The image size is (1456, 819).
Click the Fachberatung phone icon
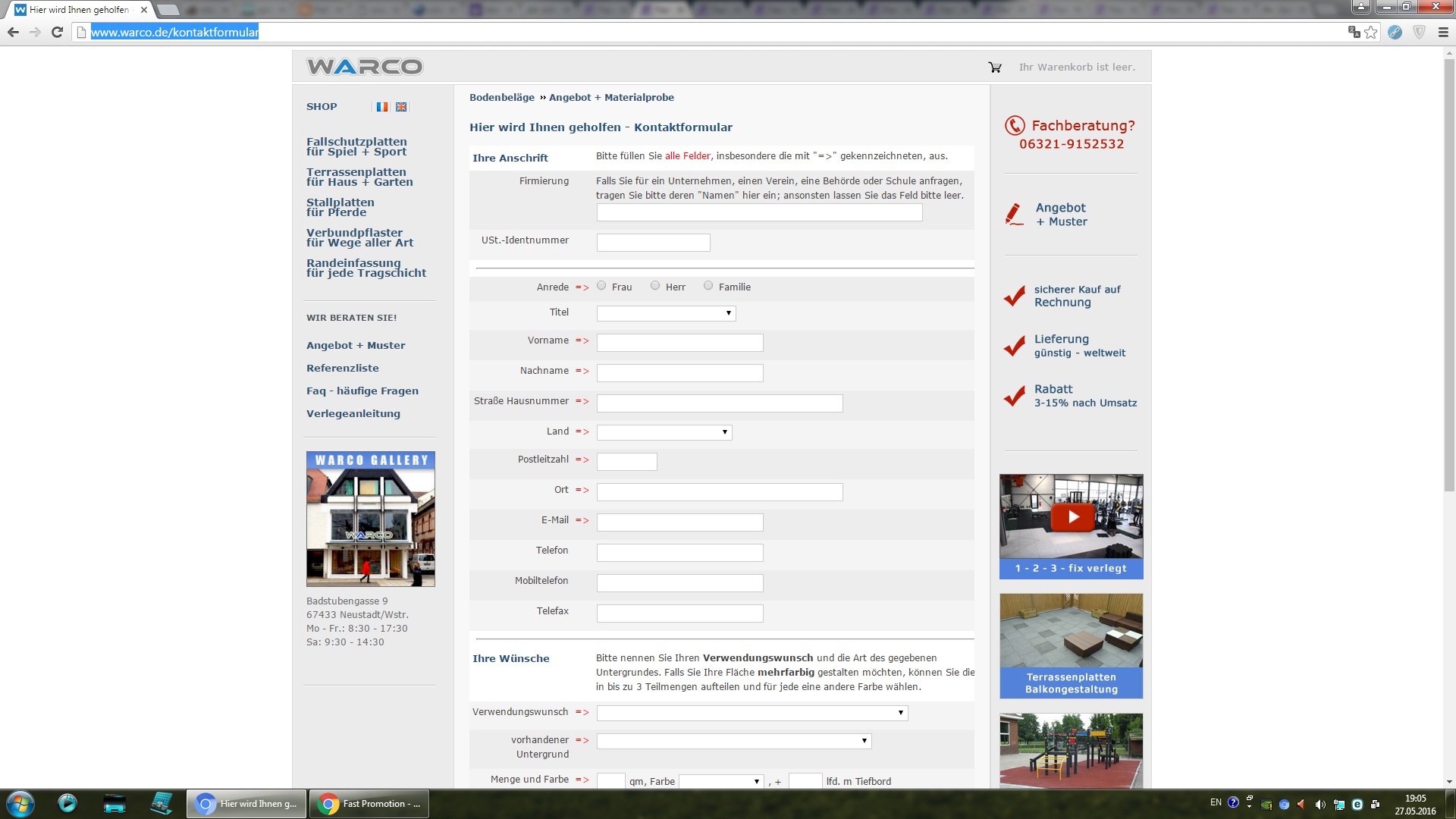1014,126
